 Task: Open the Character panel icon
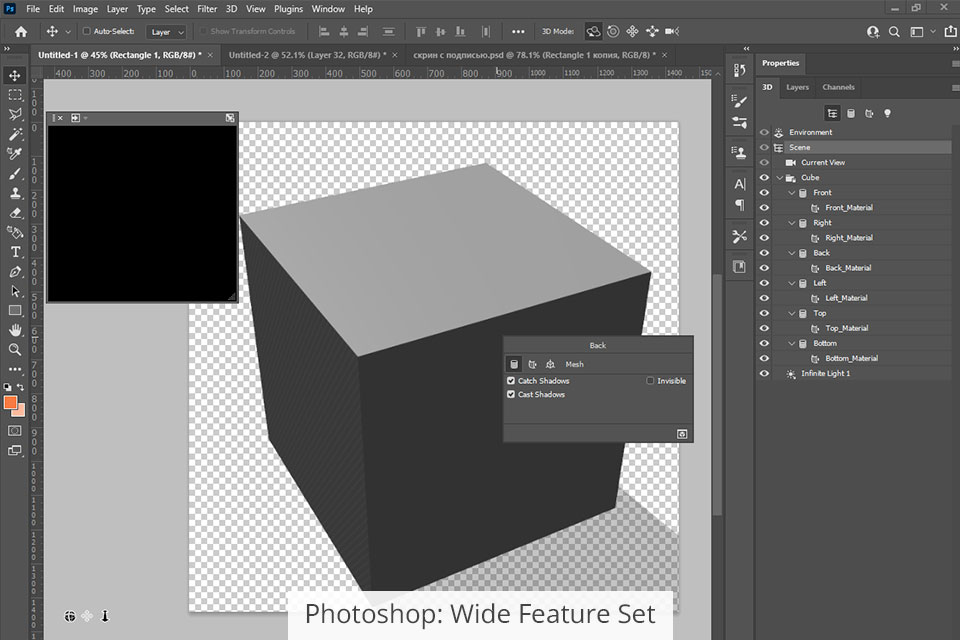point(740,184)
